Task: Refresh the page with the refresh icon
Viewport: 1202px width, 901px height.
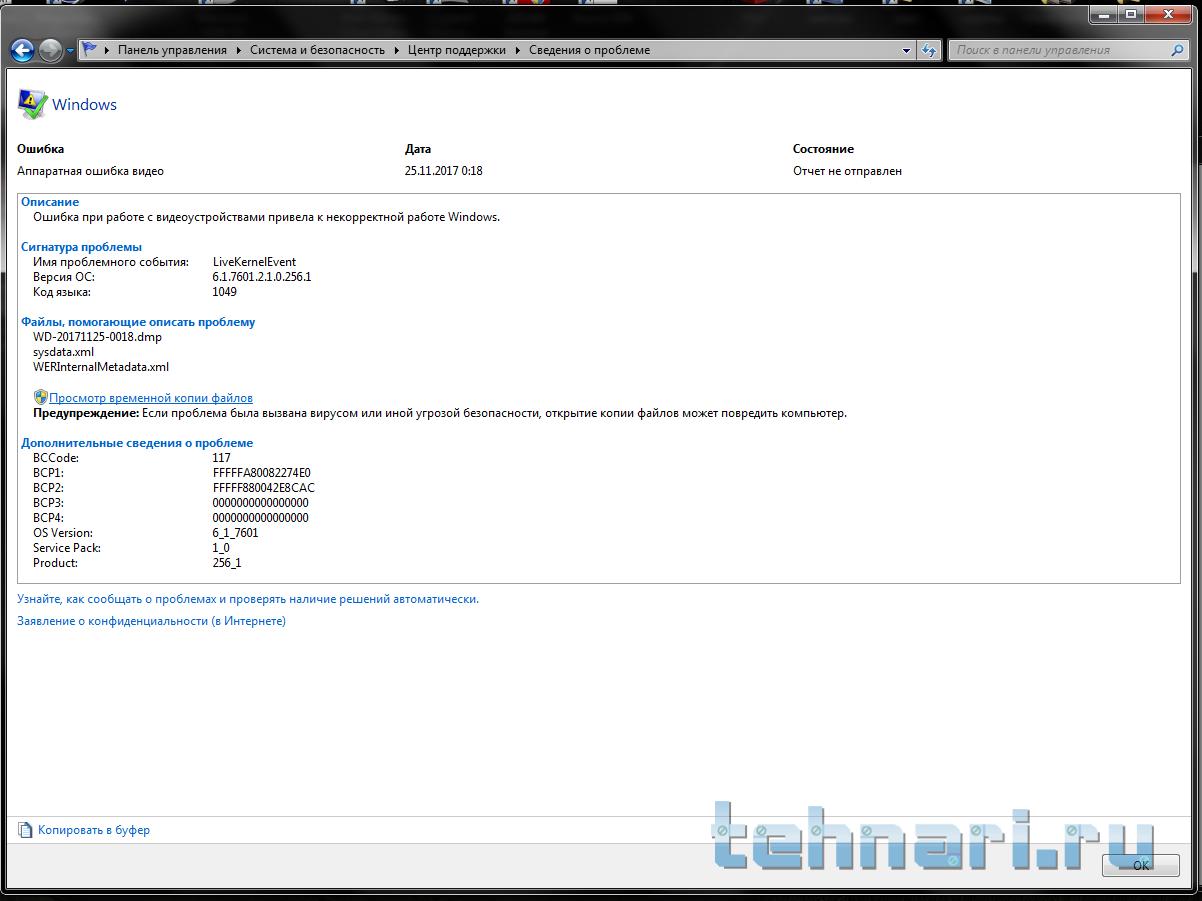Action: 929,50
